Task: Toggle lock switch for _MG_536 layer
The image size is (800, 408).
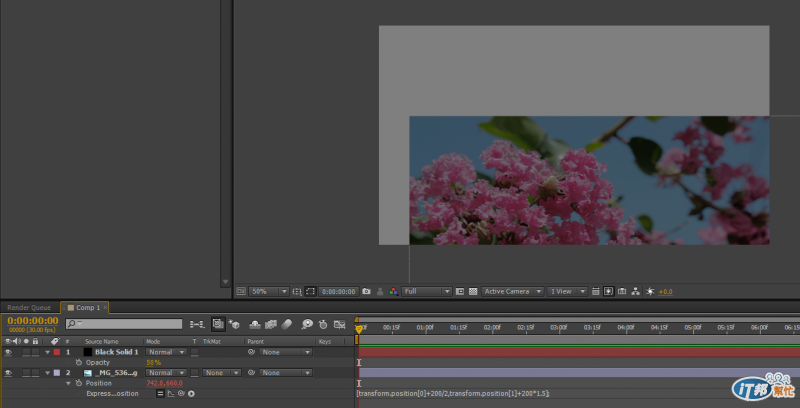Action: pyautogui.click(x=35, y=373)
